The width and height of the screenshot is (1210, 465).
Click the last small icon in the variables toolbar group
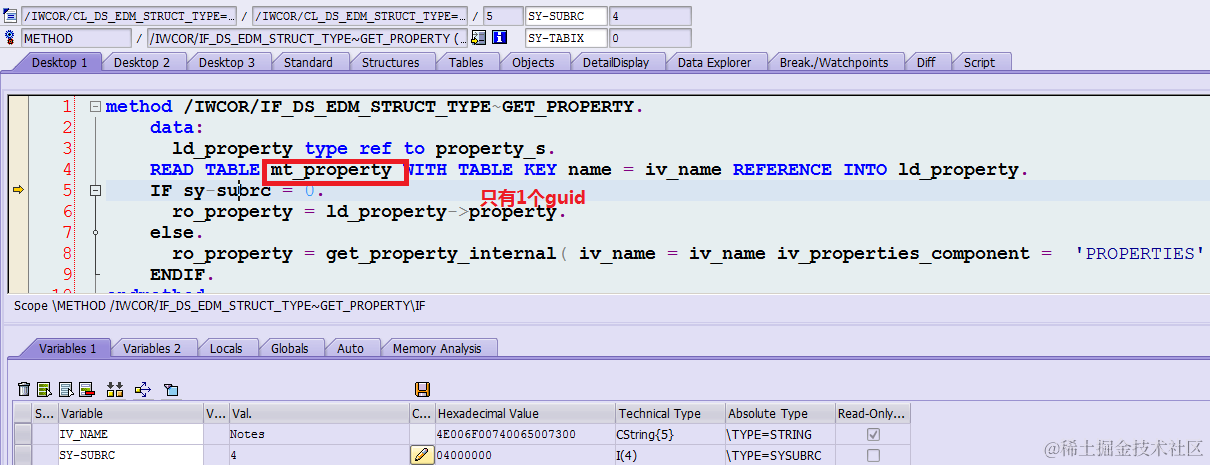coord(170,389)
